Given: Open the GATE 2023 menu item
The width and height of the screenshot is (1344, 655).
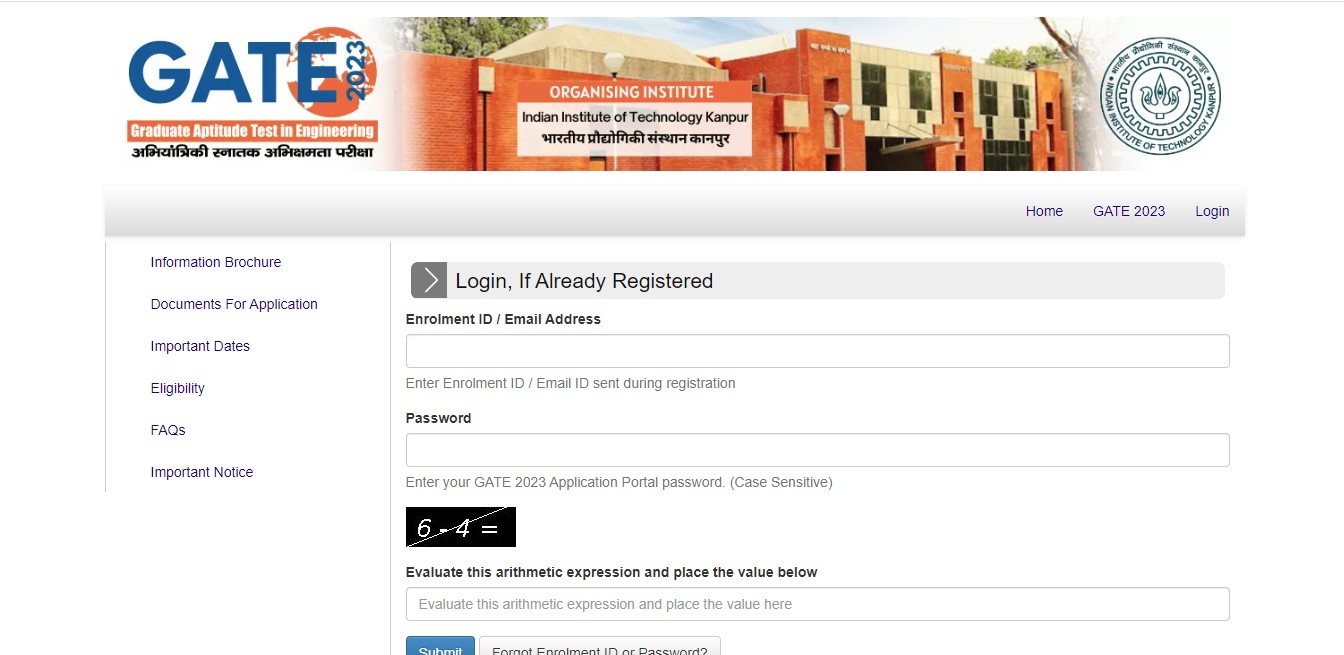Looking at the screenshot, I should [x=1129, y=211].
